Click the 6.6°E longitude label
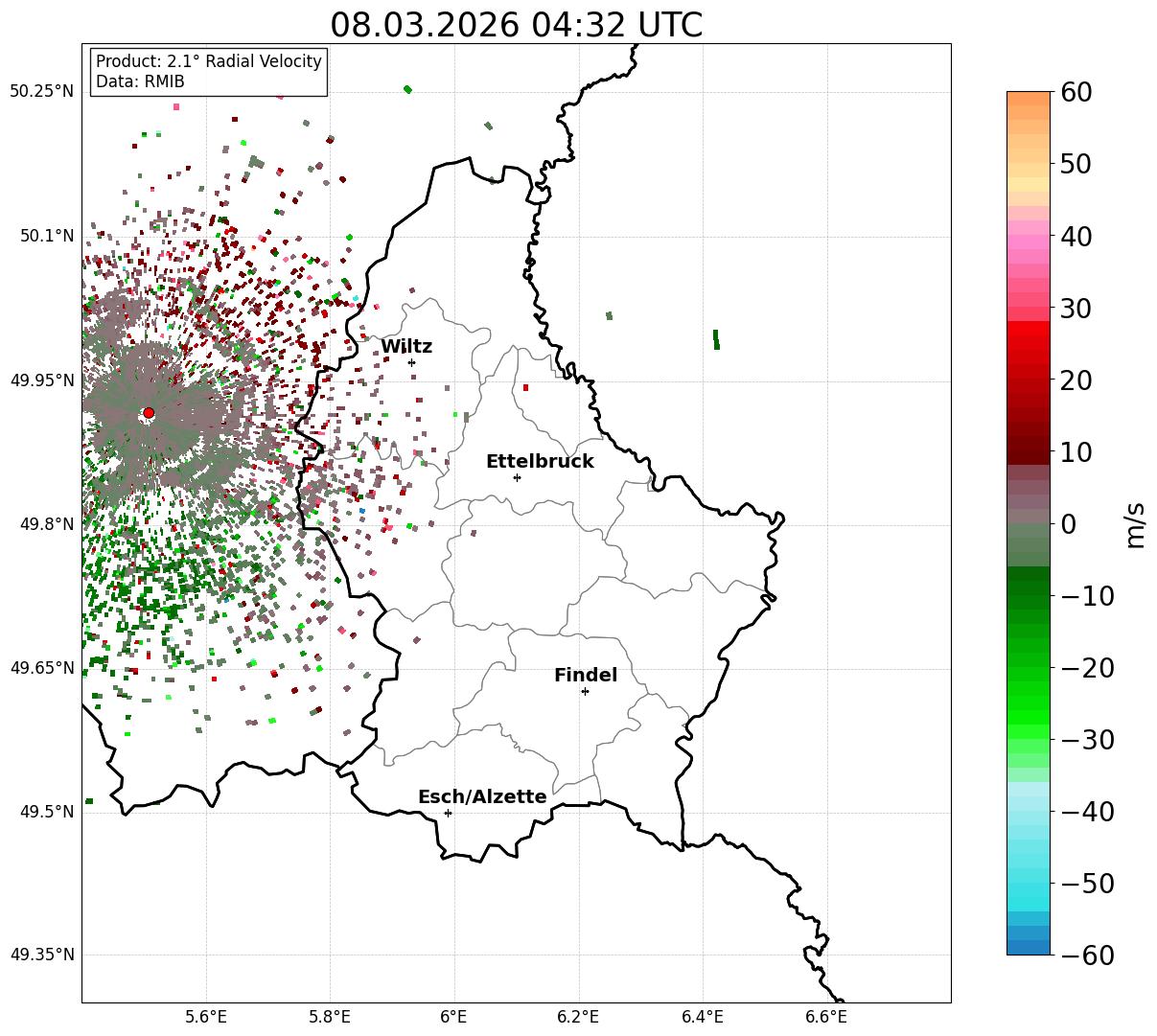 pos(826,1017)
